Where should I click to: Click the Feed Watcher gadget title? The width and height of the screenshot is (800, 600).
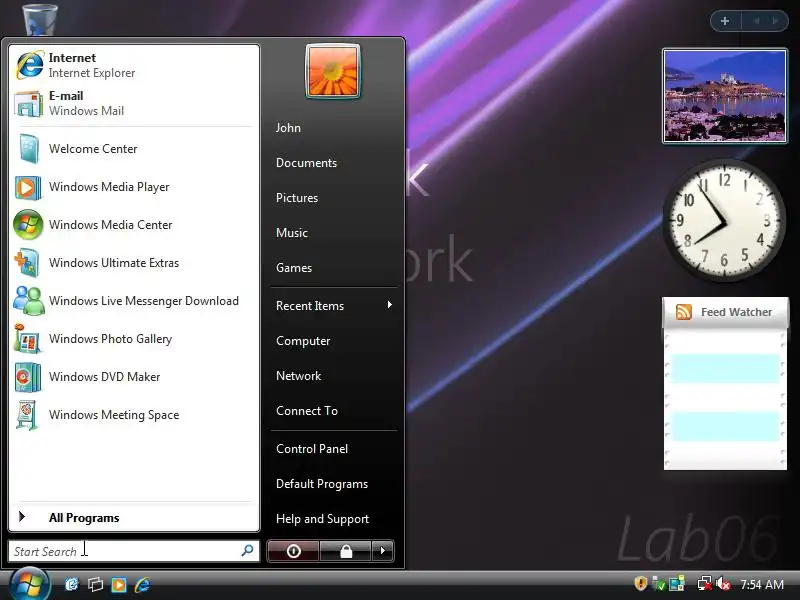tap(736, 312)
